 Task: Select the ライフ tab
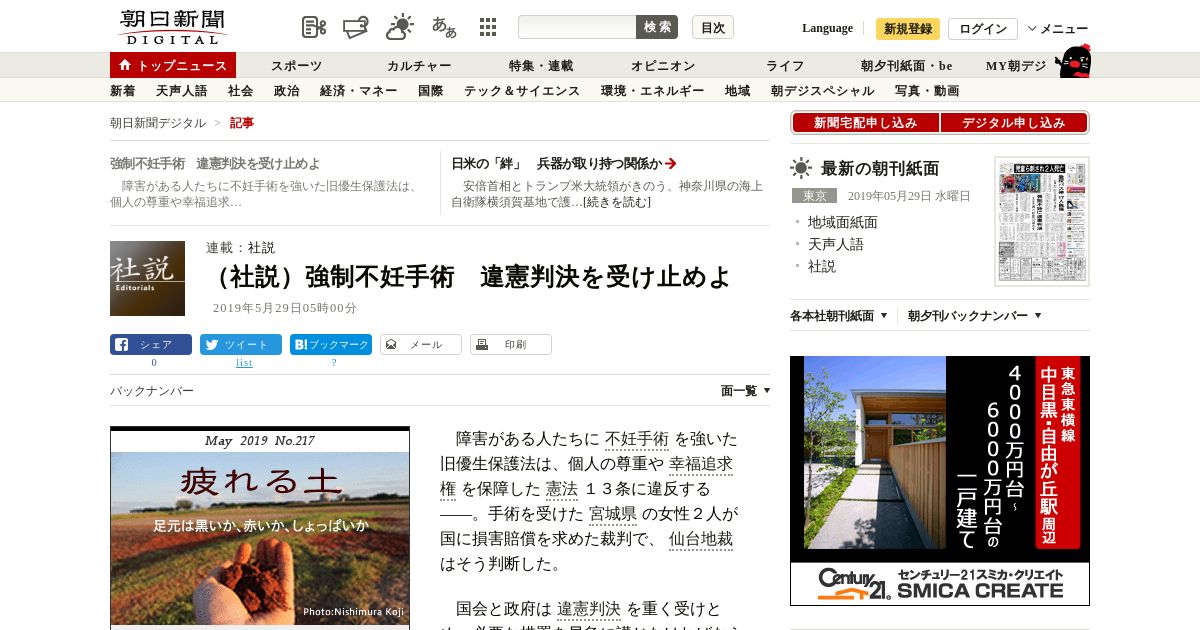click(785, 66)
